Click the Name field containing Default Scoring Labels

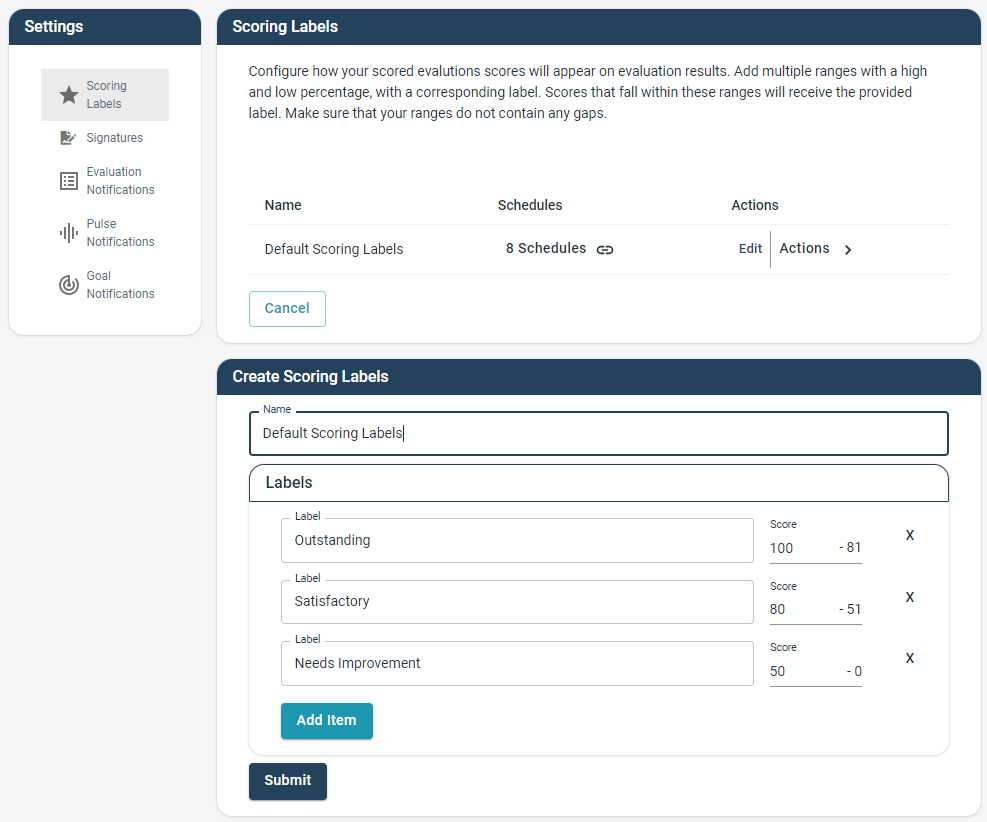[598, 434]
